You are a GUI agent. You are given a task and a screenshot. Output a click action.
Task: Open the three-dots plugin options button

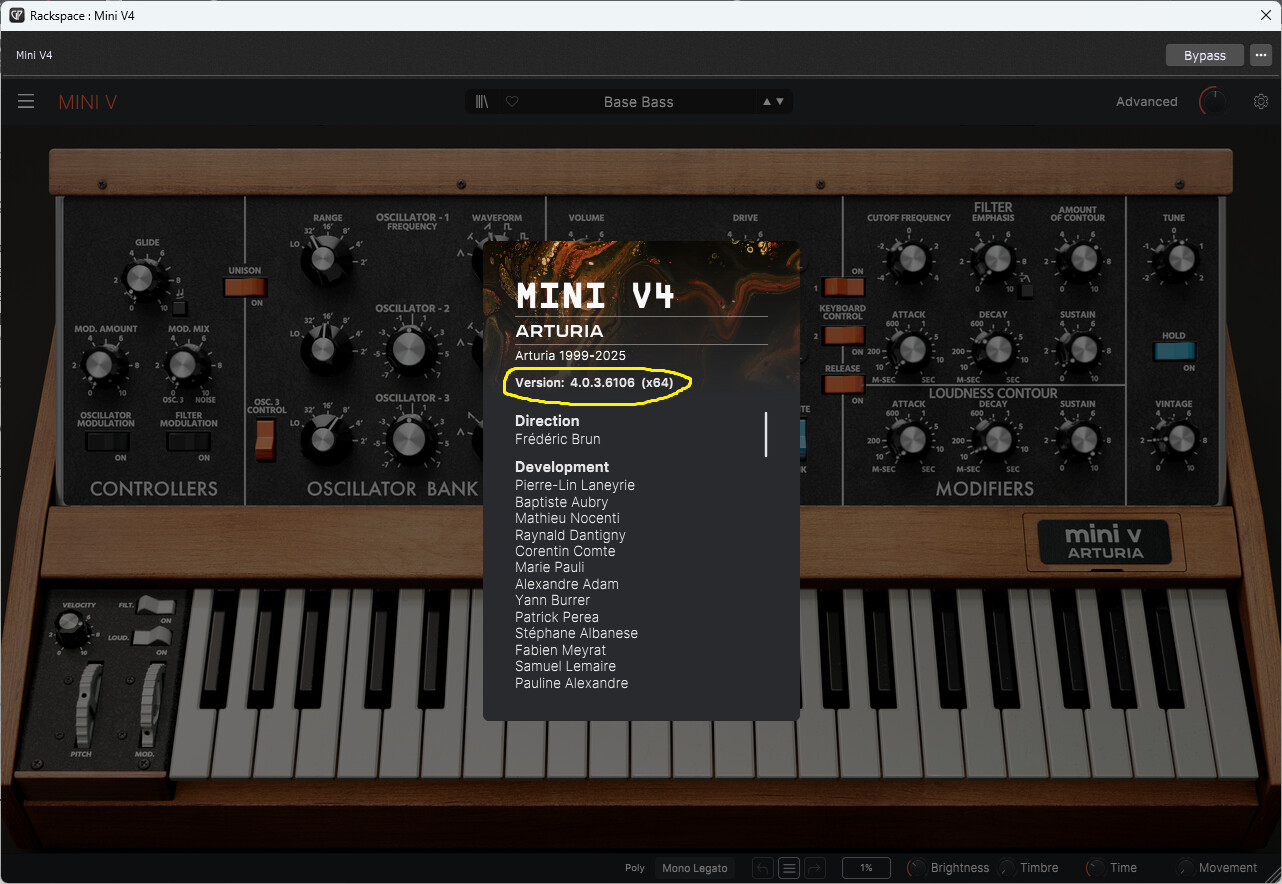(1260, 55)
